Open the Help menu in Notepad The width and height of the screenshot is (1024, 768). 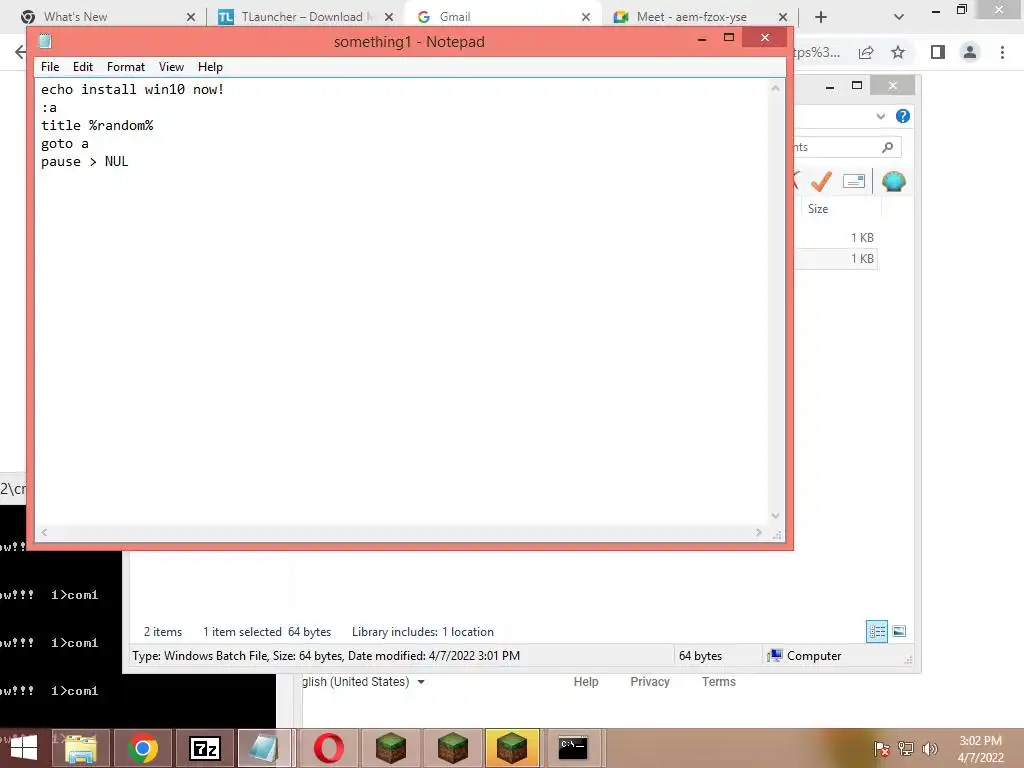(210, 67)
